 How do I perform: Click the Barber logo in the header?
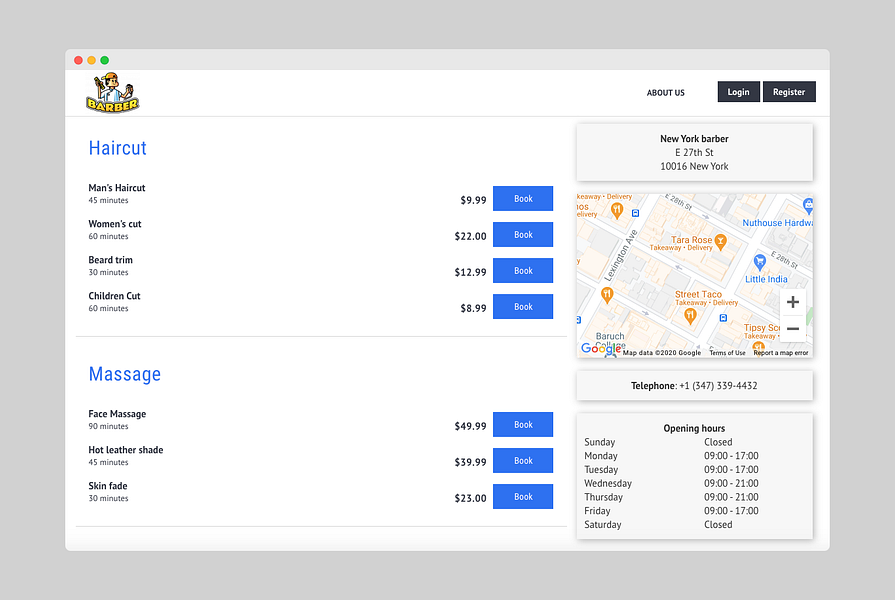coord(112,92)
